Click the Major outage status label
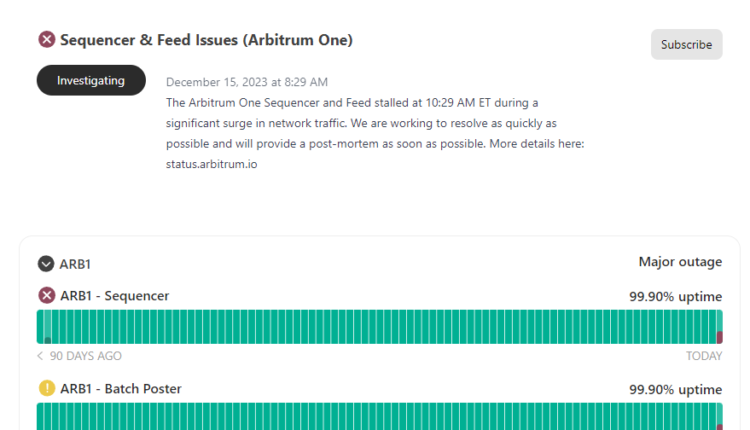750x430 pixels. click(680, 262)
